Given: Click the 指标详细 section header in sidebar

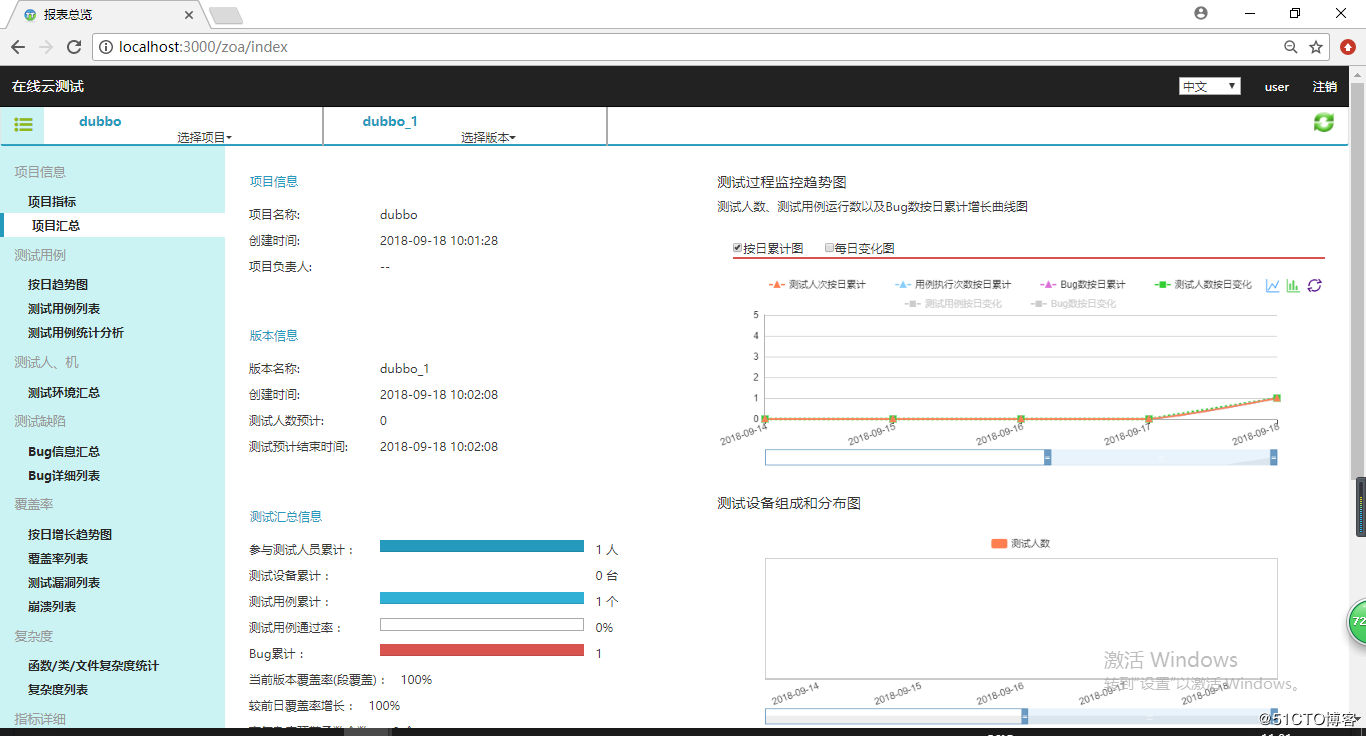Looking at the screenshot, I should (40, 719).
